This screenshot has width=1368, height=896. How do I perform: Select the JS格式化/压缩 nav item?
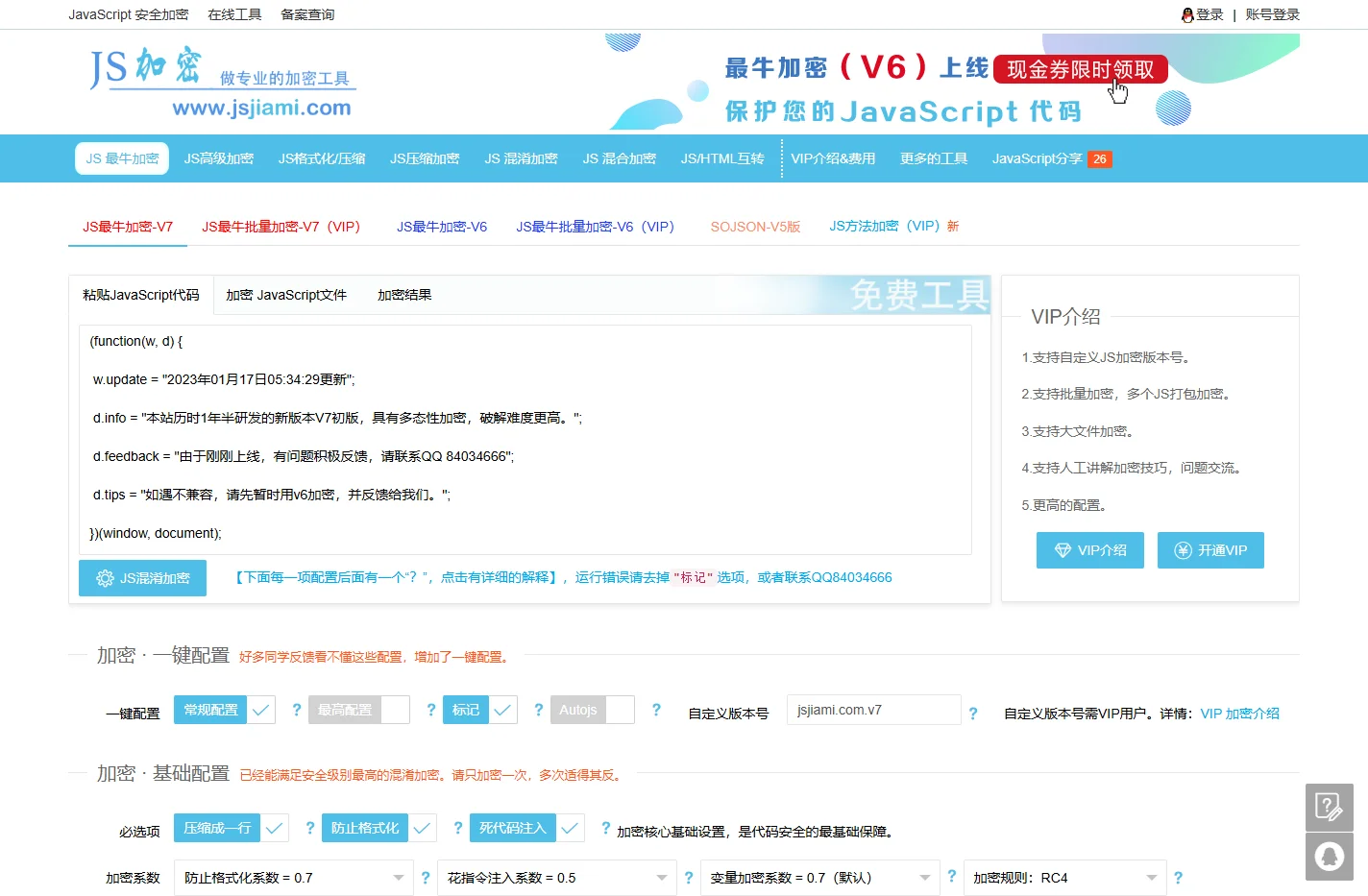(x=322, y=158)
